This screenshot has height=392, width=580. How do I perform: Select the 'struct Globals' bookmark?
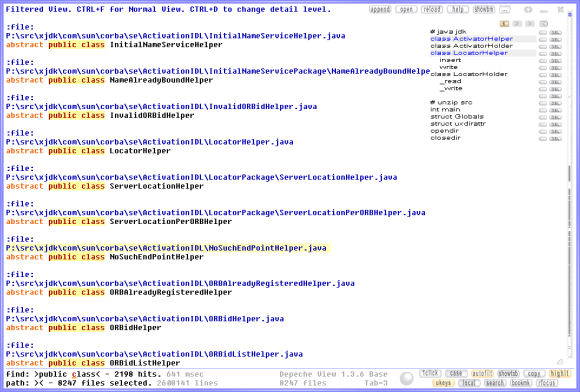pyautogui.click(x=457, y=116)
